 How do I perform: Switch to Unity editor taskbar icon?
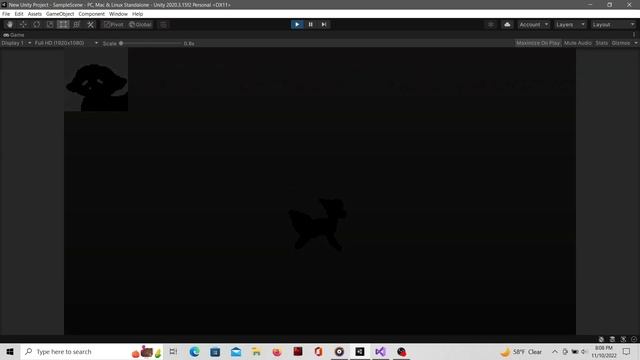tap(360, 351)
